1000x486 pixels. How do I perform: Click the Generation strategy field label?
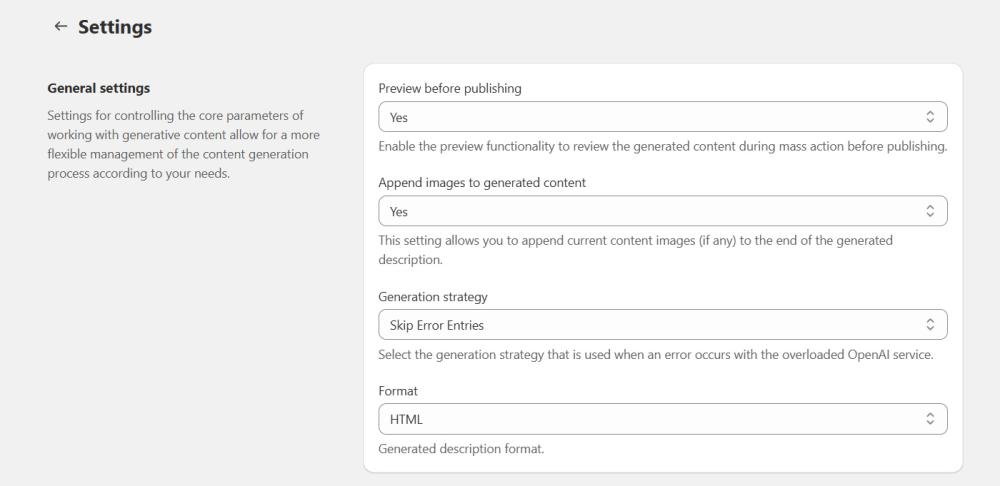coord(432,297)
